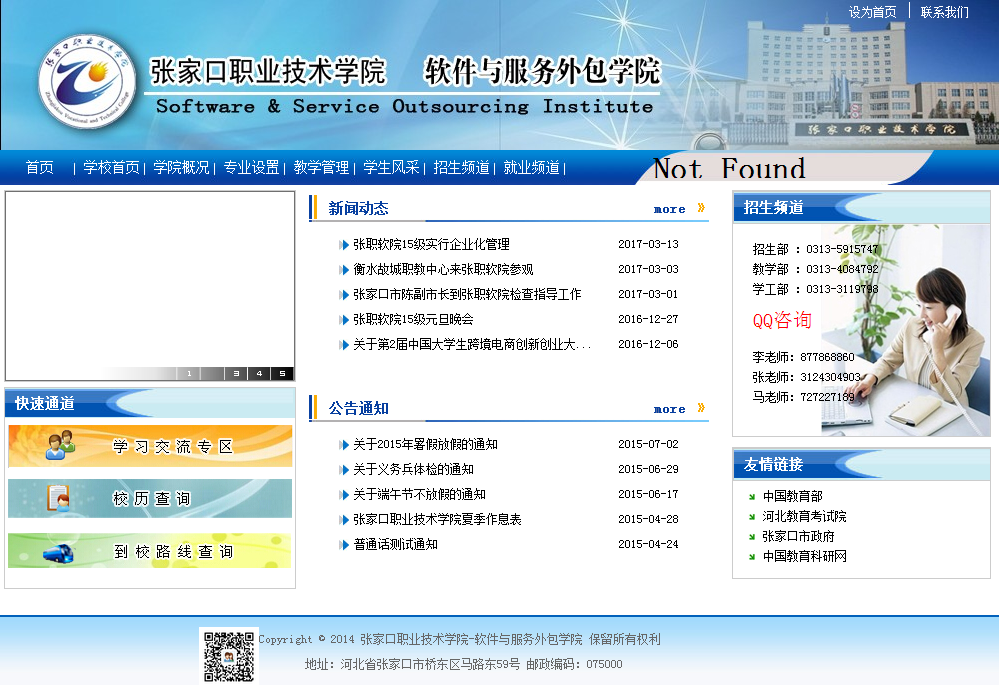
Task: Open the 河北教育考试院 friendly link
Action: pos(804,517)
